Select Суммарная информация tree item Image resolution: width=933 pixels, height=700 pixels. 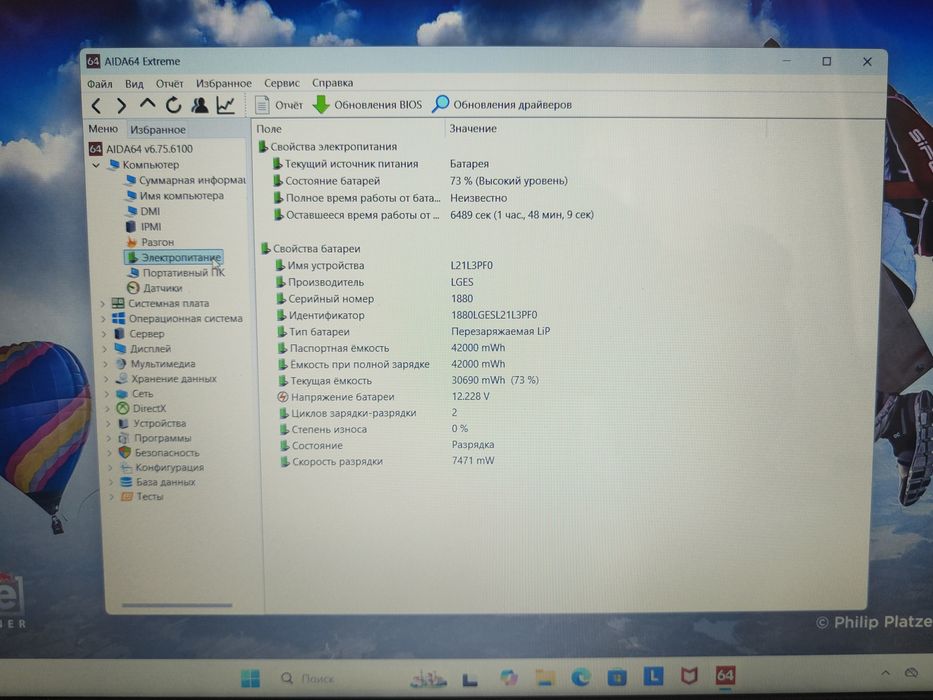pos(185,180)
